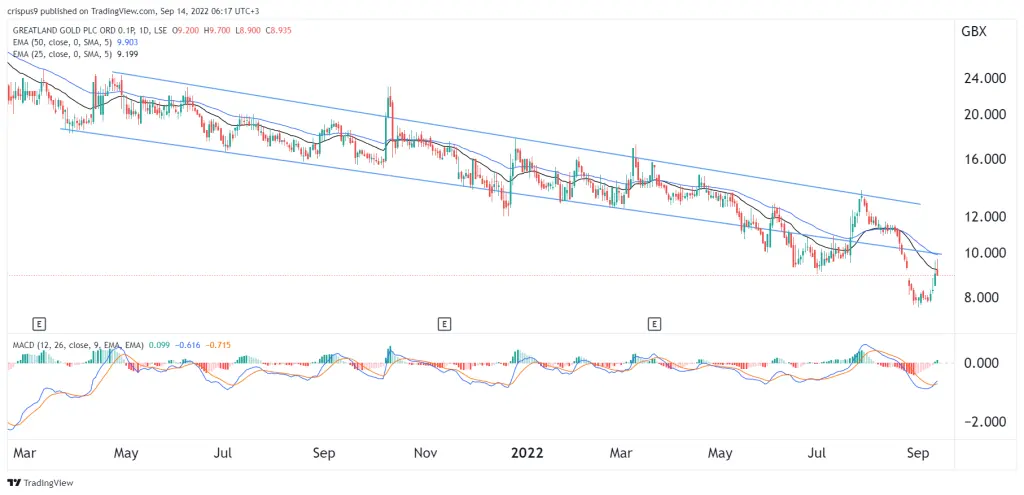Click the first earnings 'E' marker near March
Viewport: 1024px width, 495px height.
point(40,323)
